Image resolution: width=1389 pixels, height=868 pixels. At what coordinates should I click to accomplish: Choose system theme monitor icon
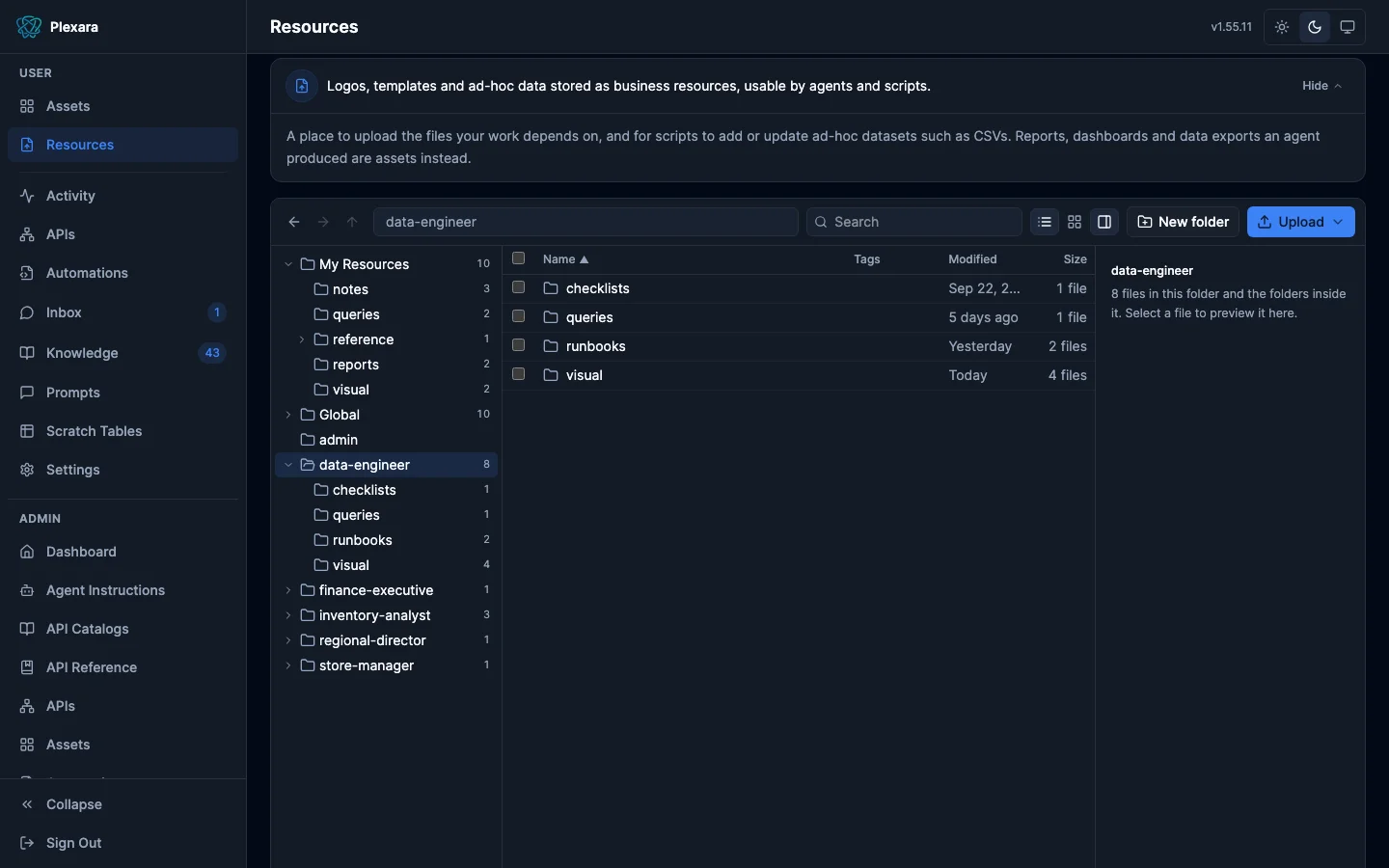coord(1348,27)
